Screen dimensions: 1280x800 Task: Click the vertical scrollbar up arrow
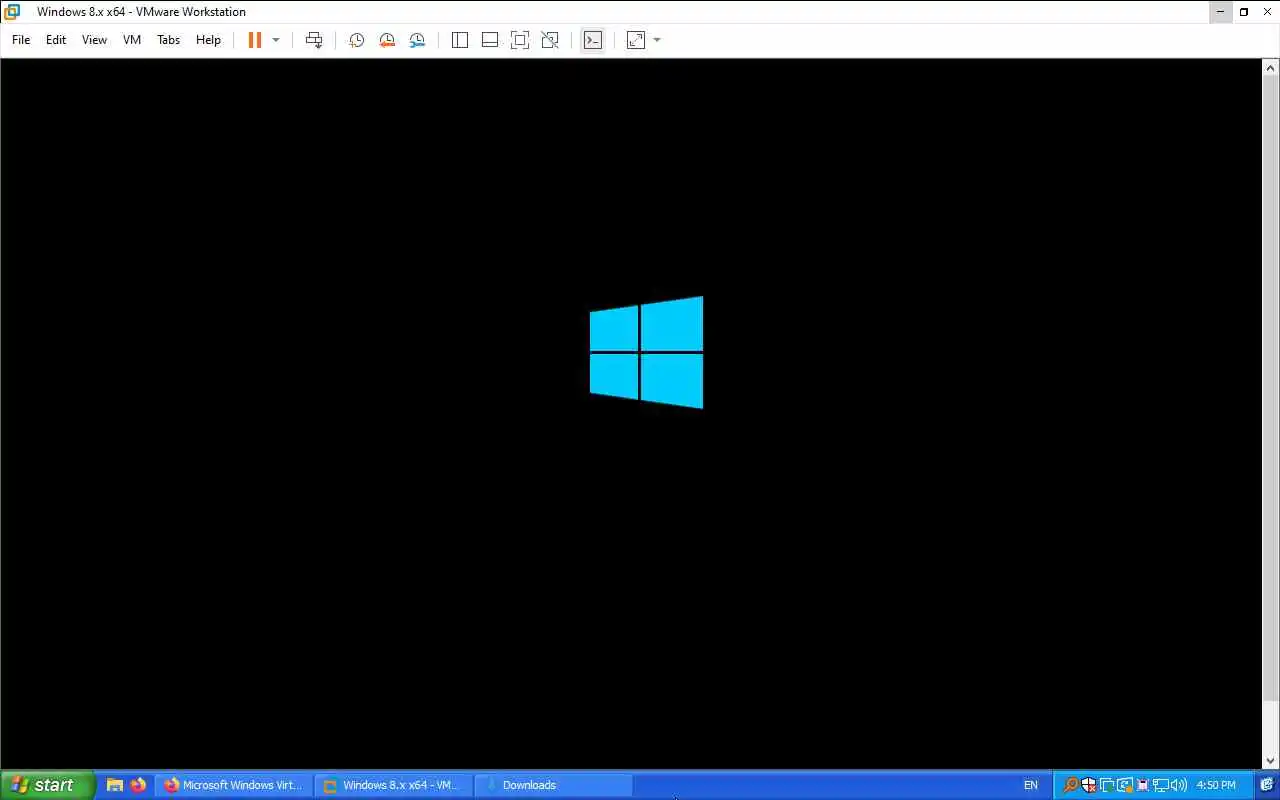pyautogui.click(x=1271, y=67)
